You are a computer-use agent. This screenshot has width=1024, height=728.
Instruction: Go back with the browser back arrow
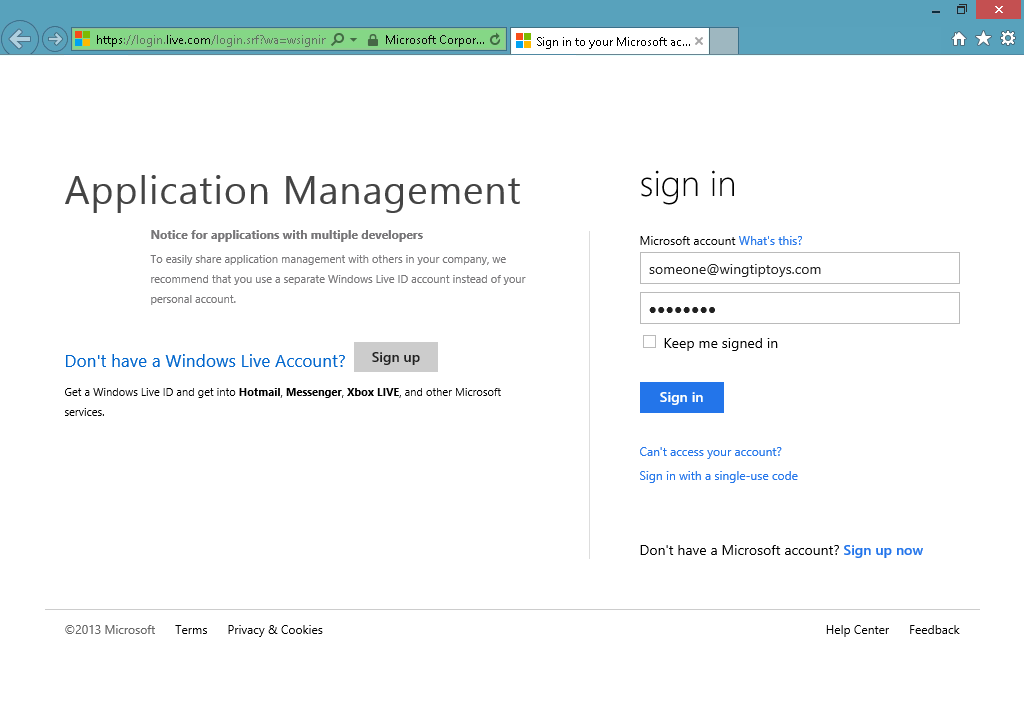pos(20,39)
